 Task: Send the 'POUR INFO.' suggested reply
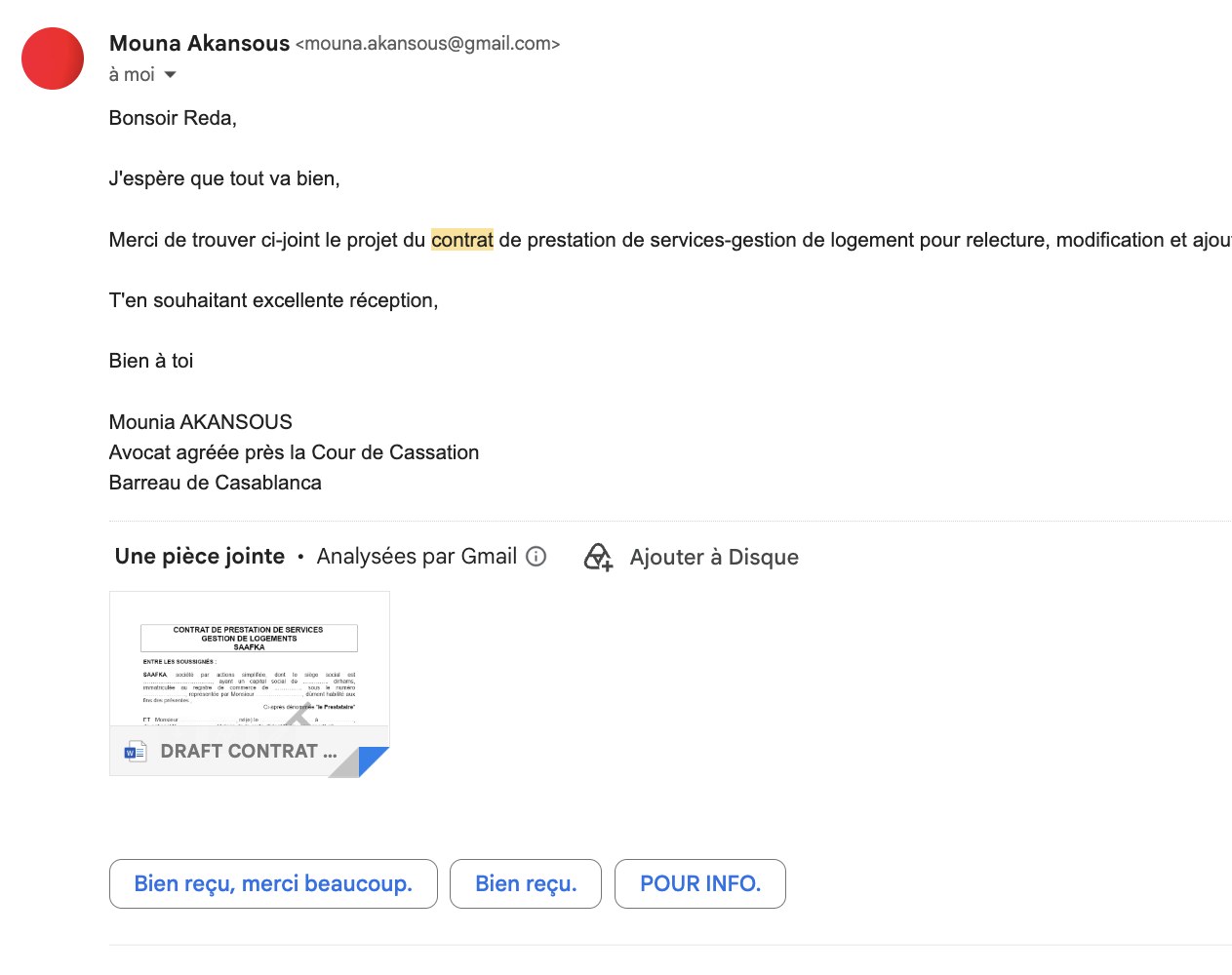point(700,883)
